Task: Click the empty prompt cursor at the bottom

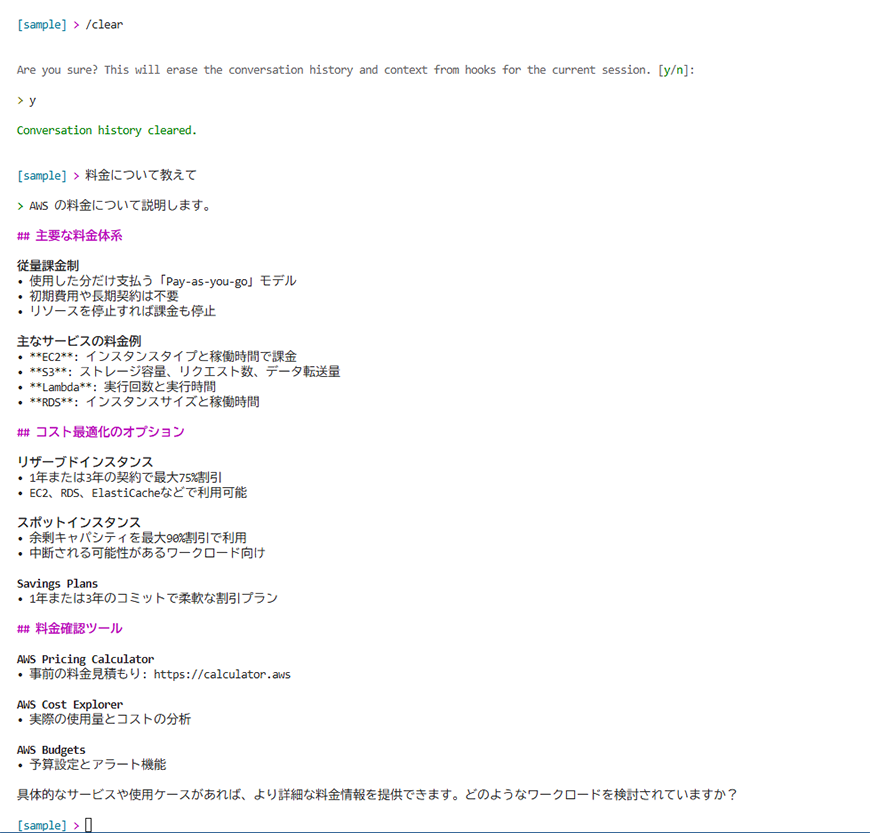Action: point(88,825)
